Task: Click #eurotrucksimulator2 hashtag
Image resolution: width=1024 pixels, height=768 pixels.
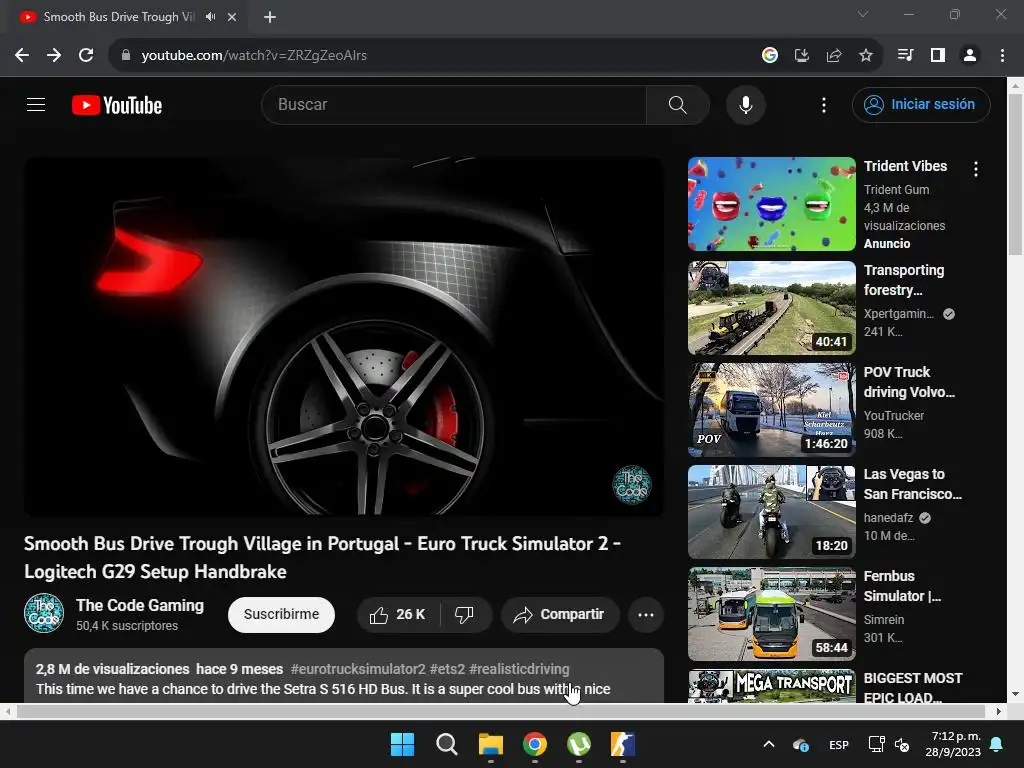Action: [358, 669]
